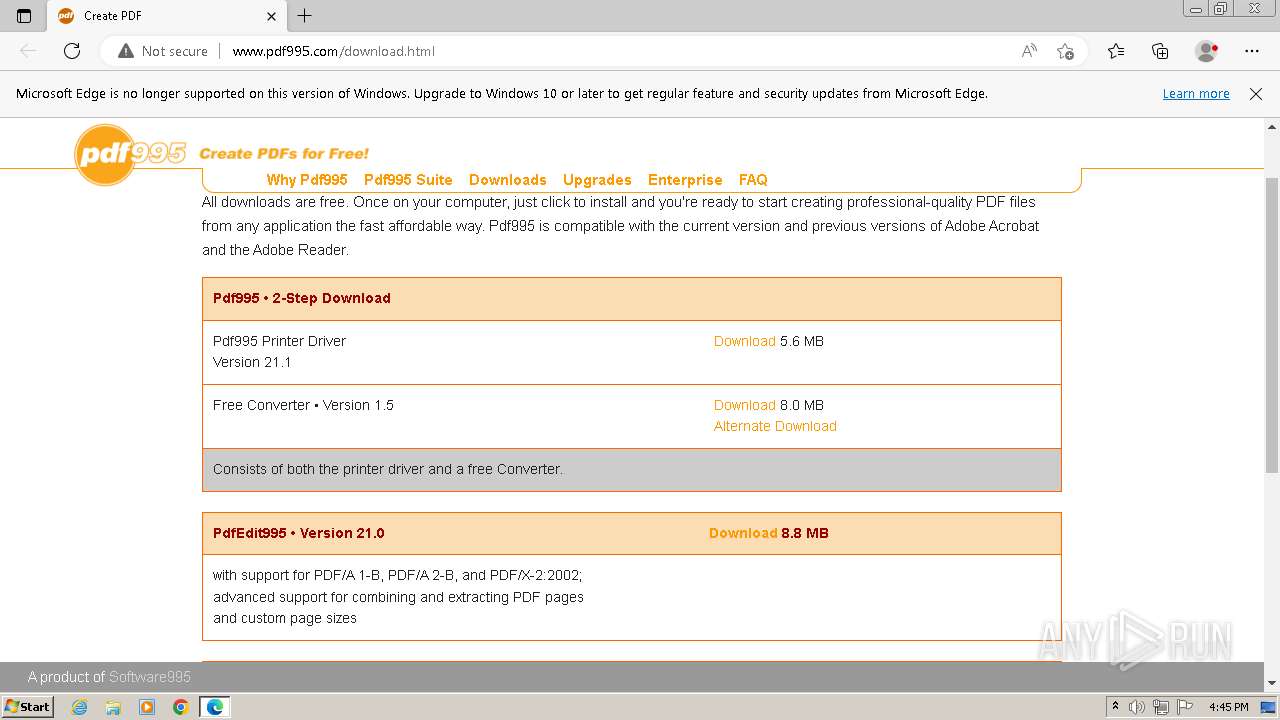This screenshot has height=720, width=1280.
Task: Add page to favorites star icon
Action: pos(1065,51)
